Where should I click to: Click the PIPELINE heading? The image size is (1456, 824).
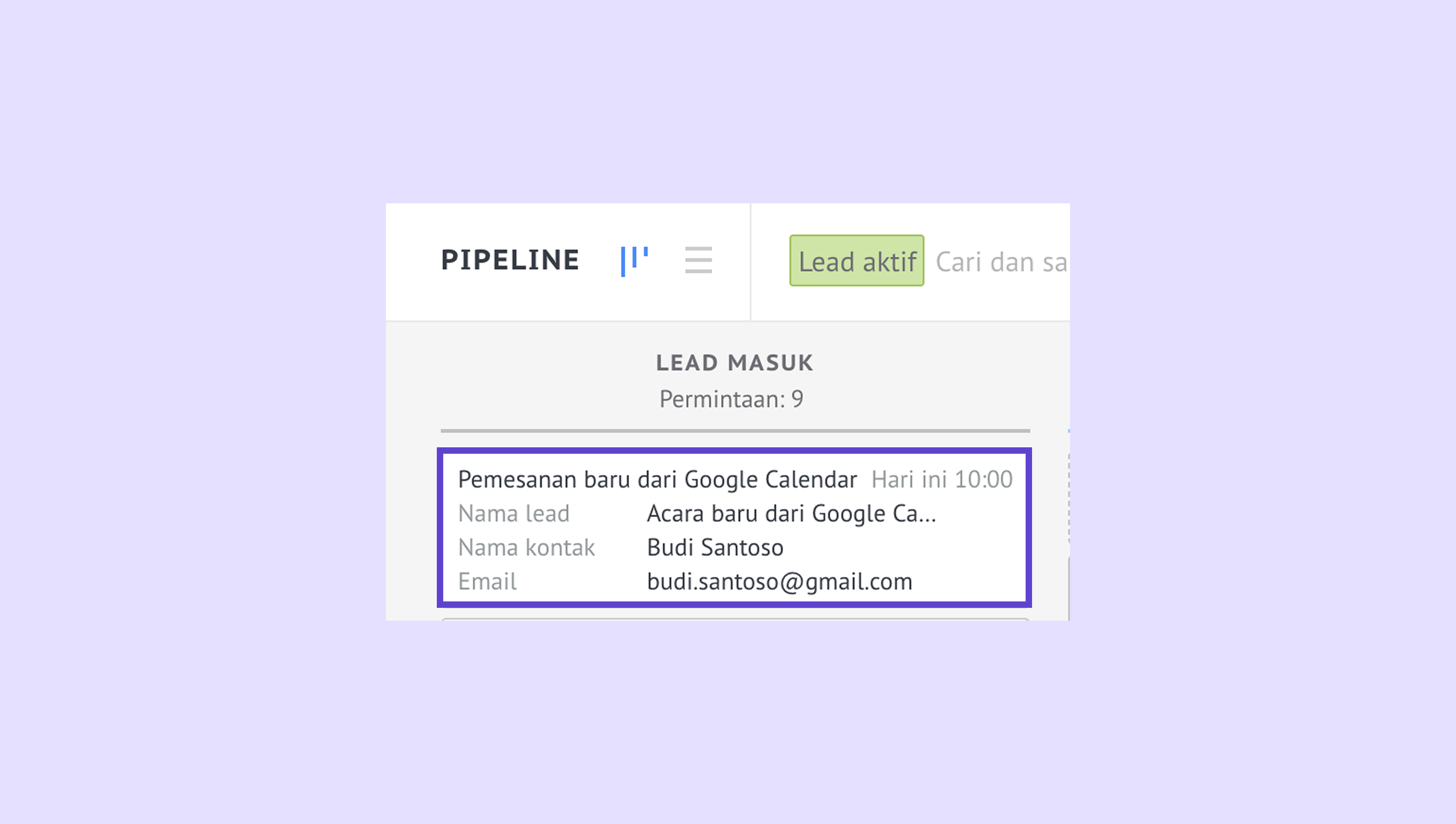pyautogui.click(x=510, y=261)
